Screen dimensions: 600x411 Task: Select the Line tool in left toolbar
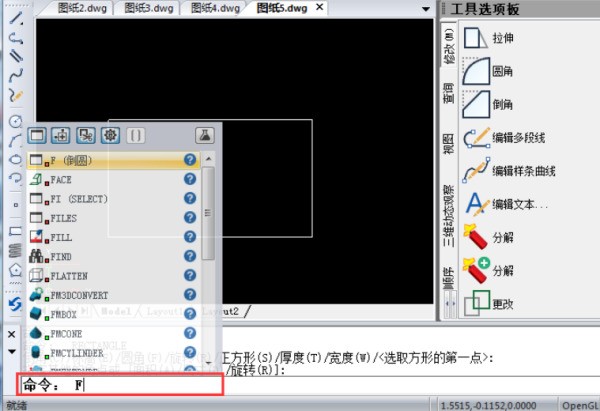click(x=16, y=18)
